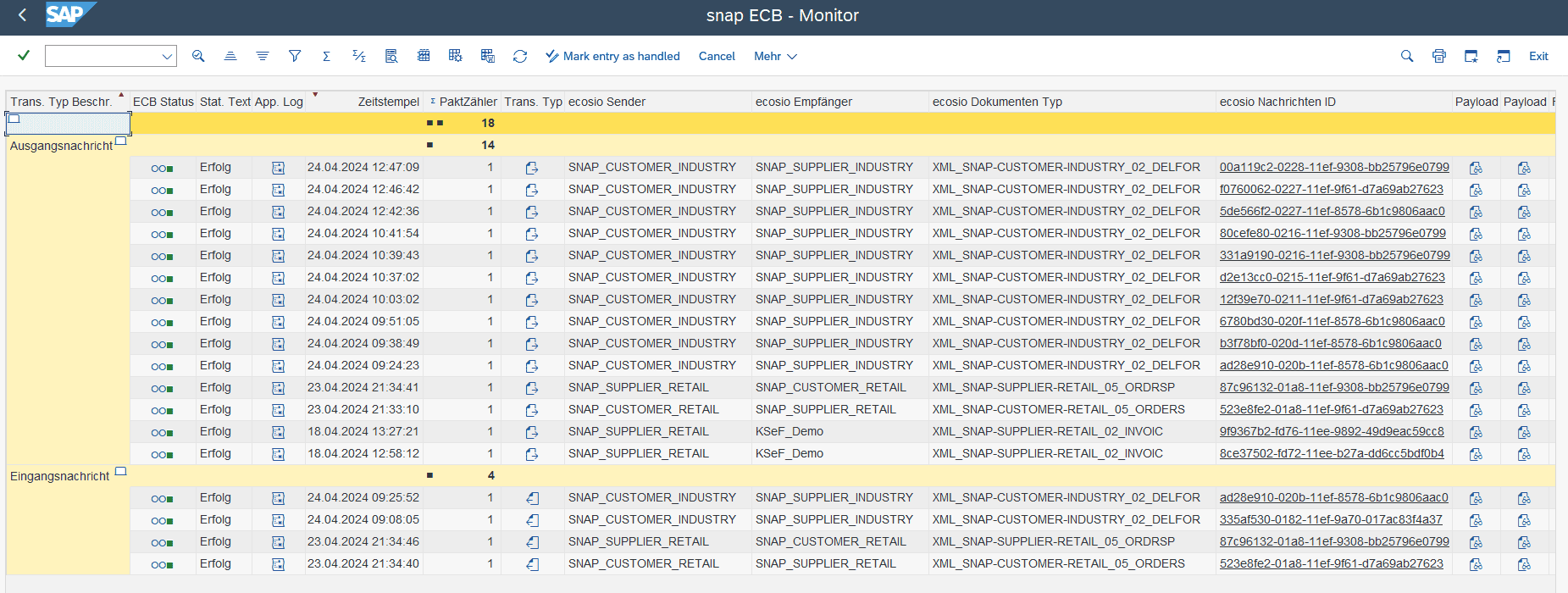Click the Zeitstempel column header

388,102
